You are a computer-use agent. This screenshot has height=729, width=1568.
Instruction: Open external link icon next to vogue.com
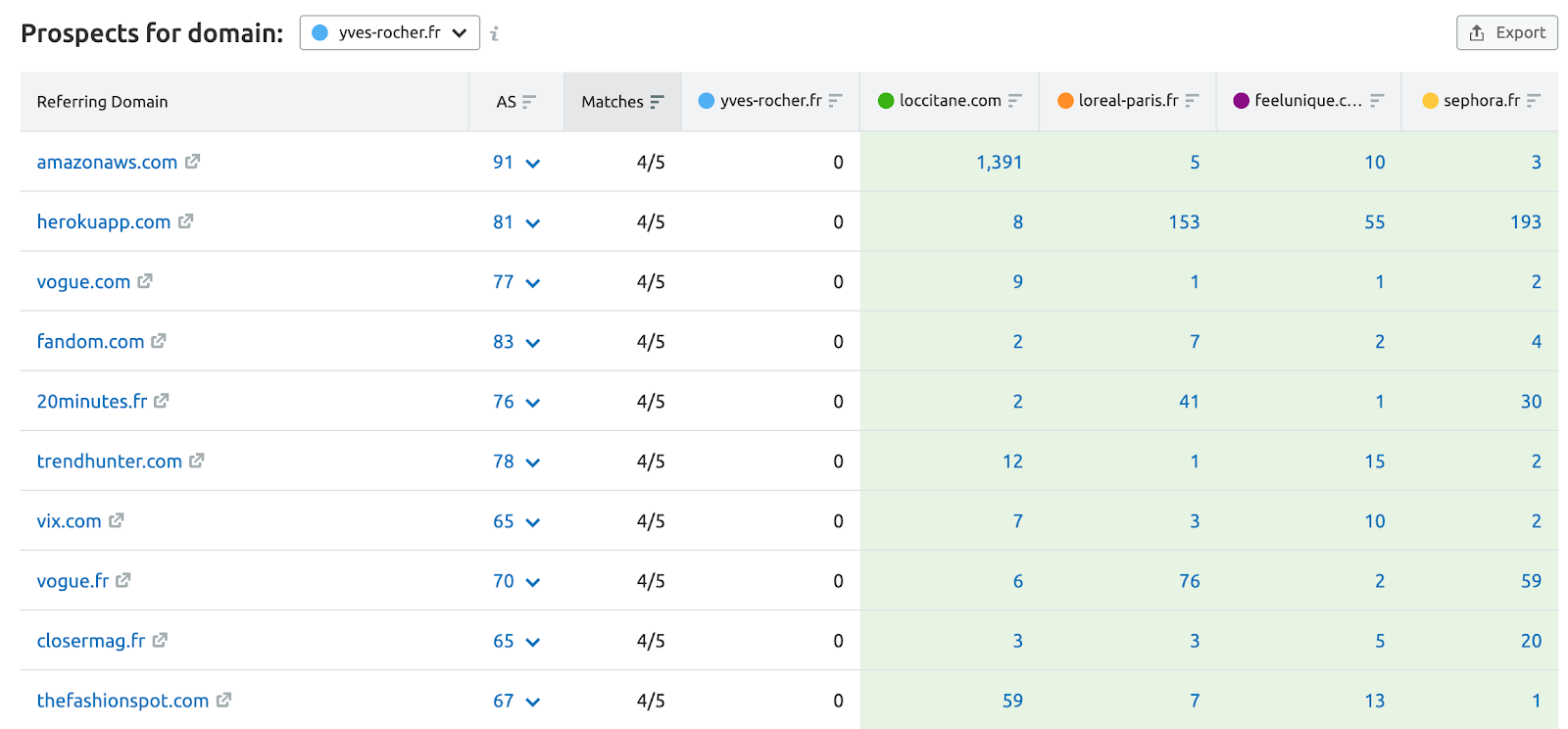click(145, 280)
